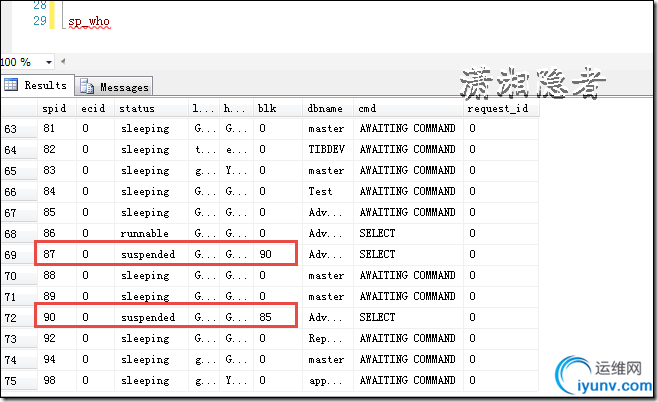
Task: Click AWAITING COMMAND in spid 81 row
Action: [408, 128]
